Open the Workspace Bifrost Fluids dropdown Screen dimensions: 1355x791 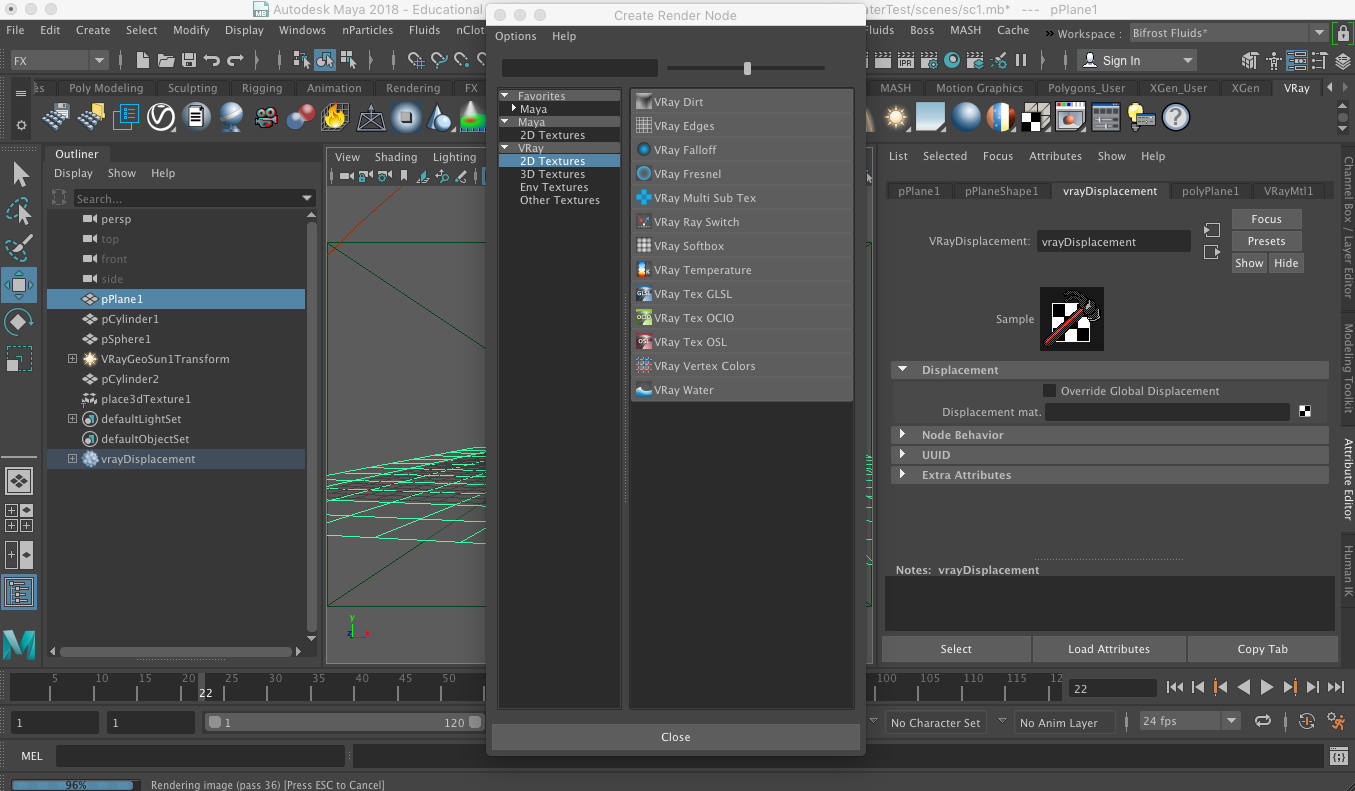click(x=1230, y=33)
